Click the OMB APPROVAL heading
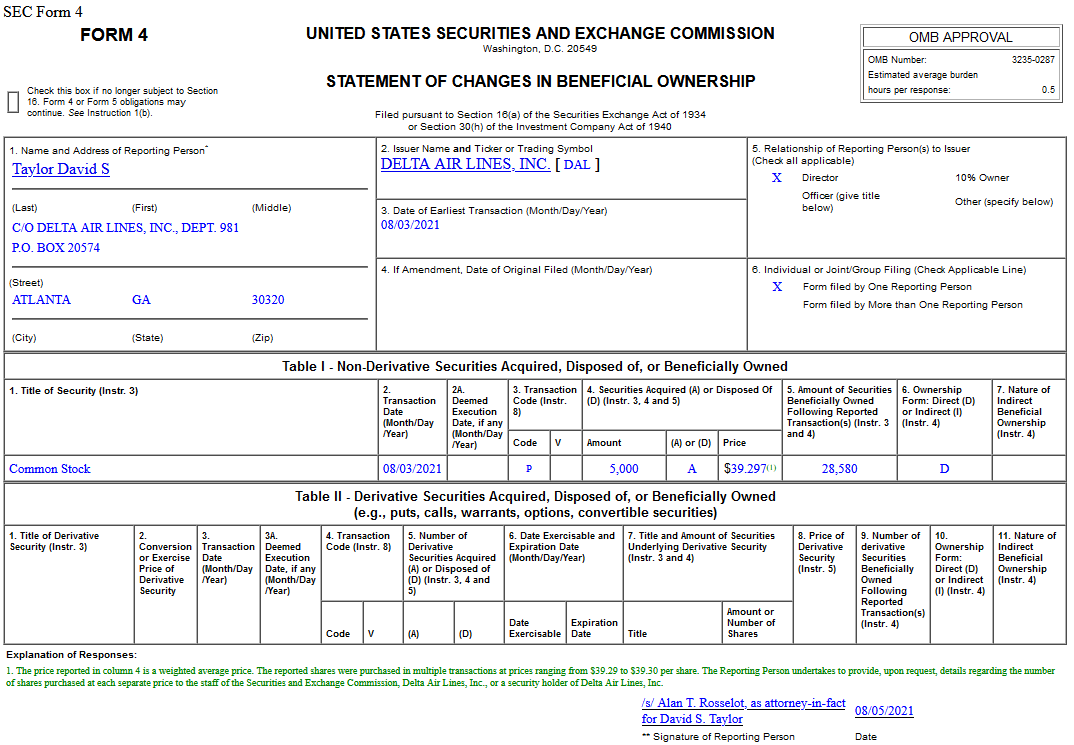 pyautogui.click(x=960, y=38)
